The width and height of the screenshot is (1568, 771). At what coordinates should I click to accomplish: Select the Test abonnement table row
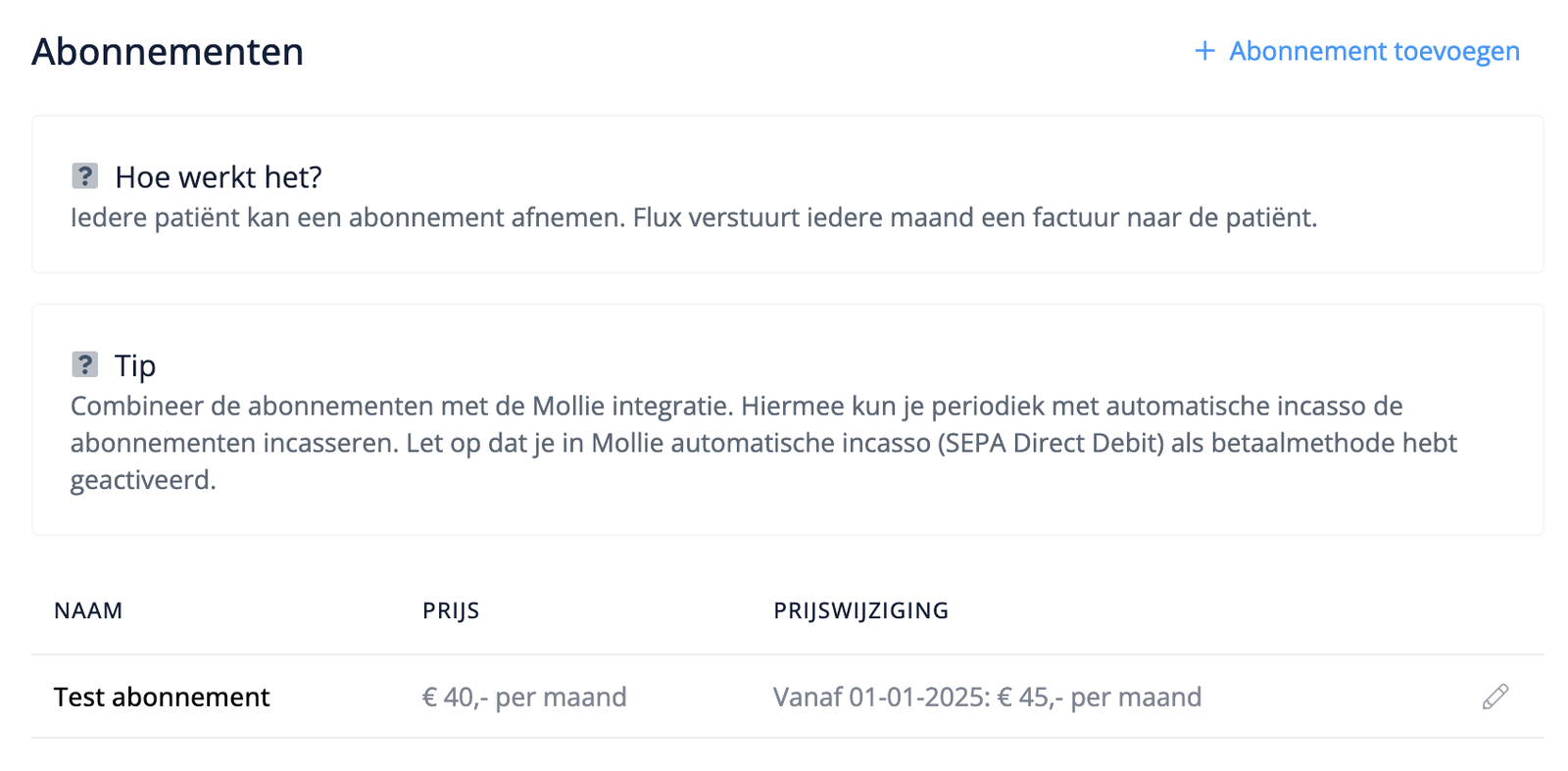tap(686, 697)
